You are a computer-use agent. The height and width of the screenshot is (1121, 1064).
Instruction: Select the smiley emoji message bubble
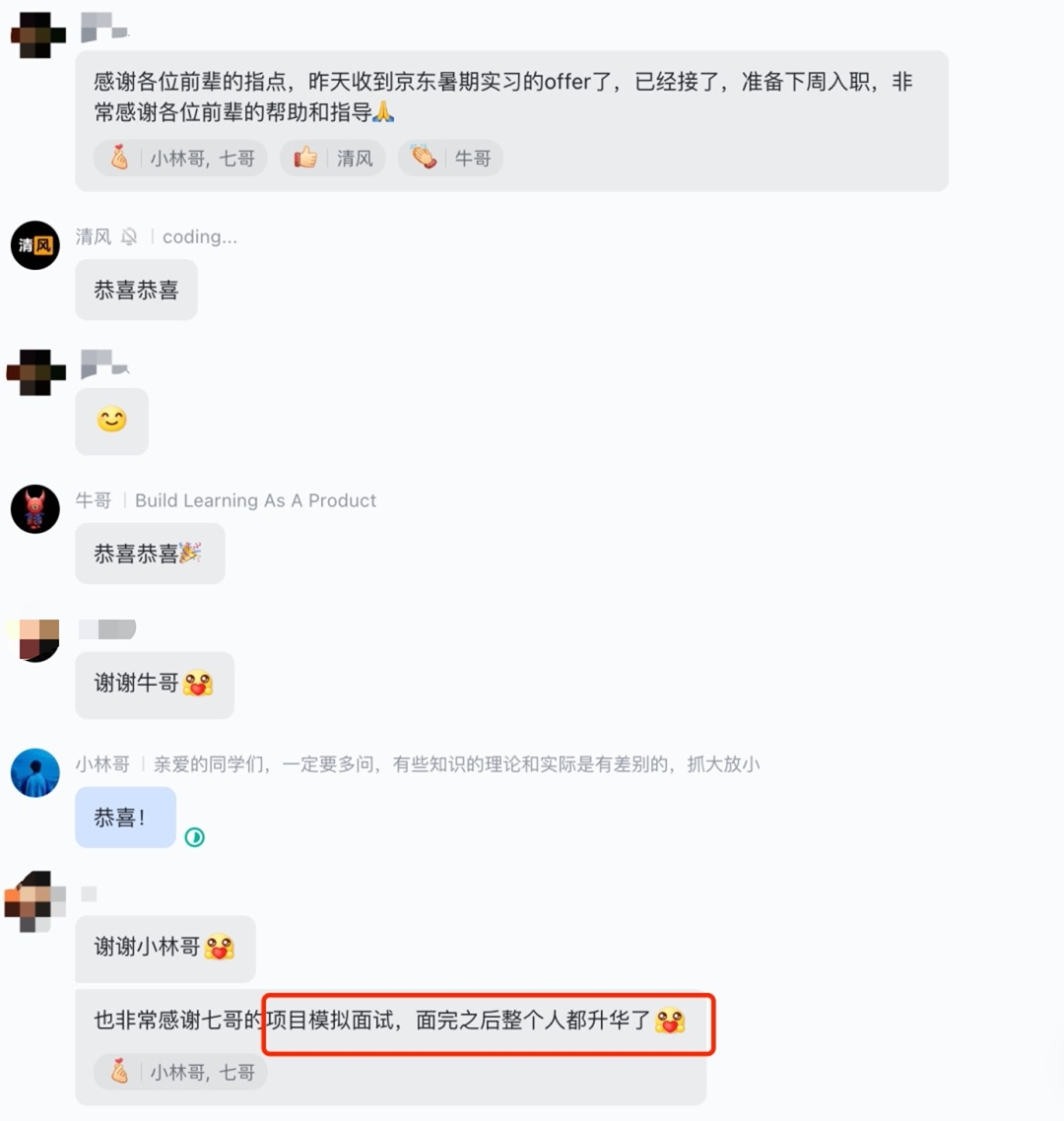point(111,422)
